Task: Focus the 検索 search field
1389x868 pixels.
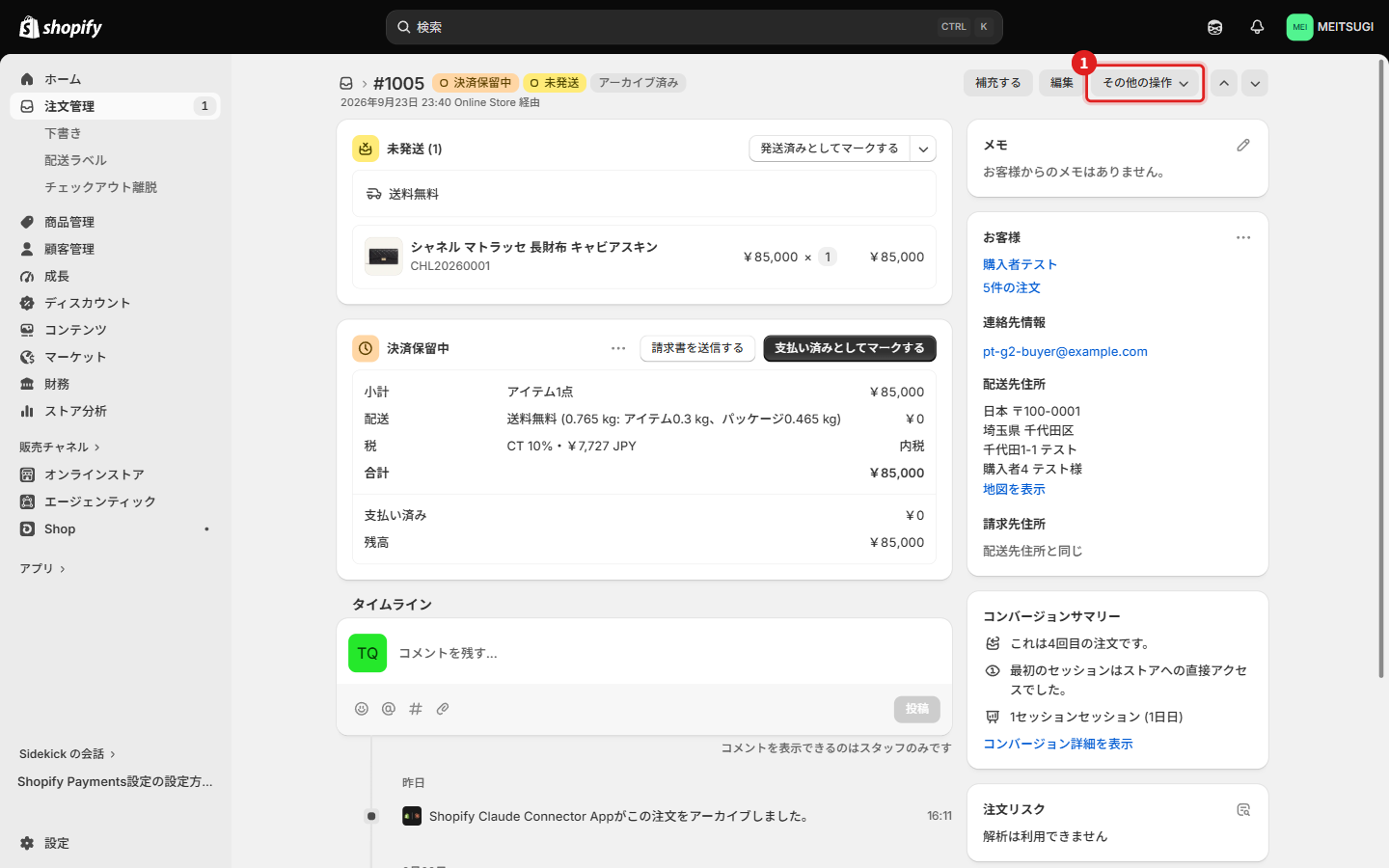Action: point(694,27)
